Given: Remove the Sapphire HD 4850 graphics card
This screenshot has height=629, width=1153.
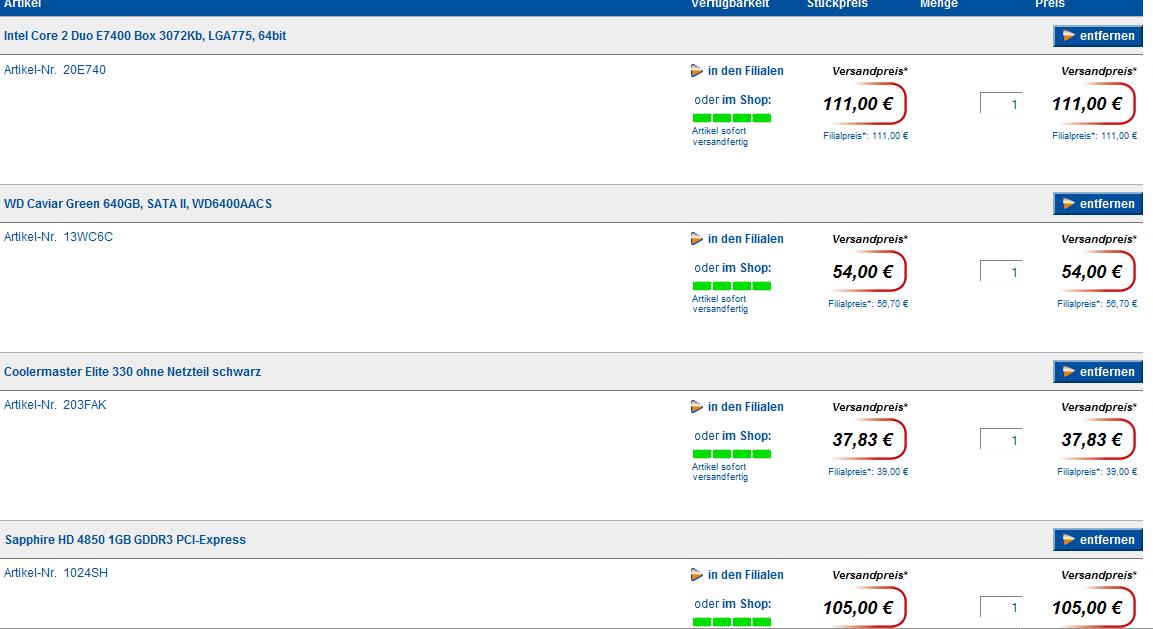Looking at the screenshot, I should tap(1097, 540).
